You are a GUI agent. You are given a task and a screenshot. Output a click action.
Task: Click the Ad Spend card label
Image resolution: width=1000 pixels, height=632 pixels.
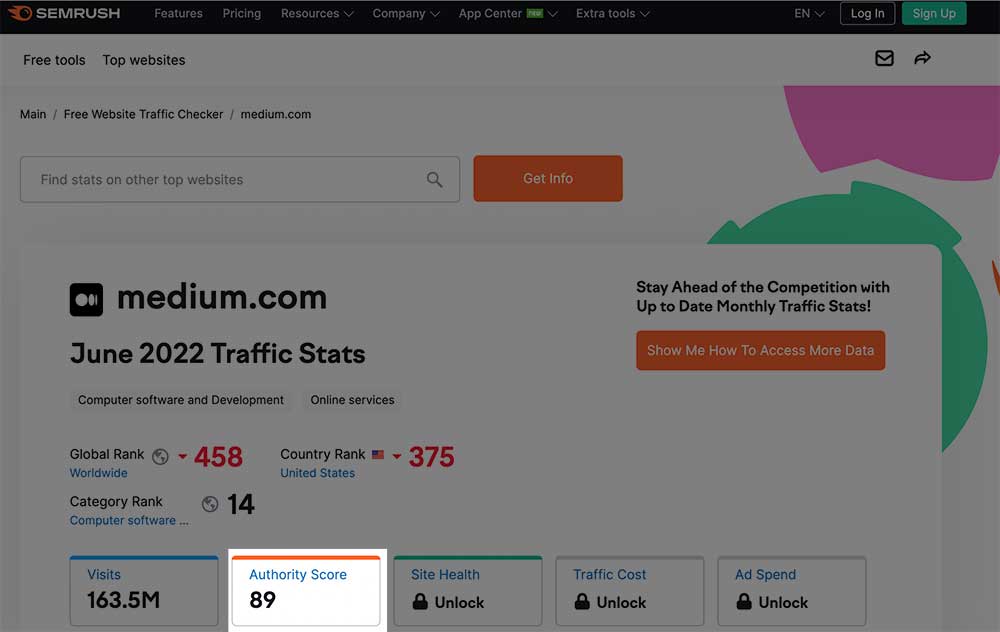pos(765,575)
